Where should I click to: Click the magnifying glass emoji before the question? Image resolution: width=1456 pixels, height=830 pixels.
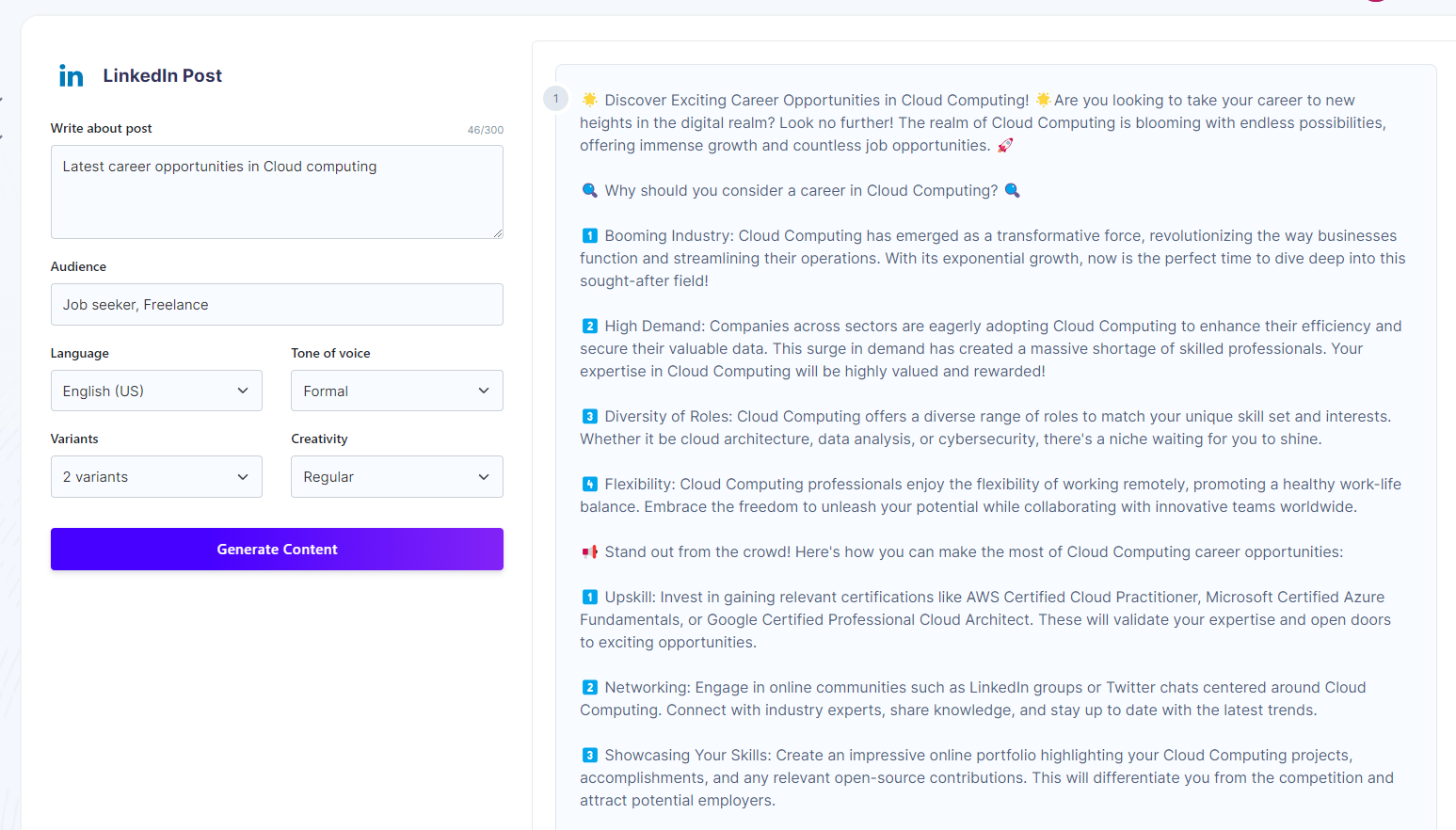[x=589, y=189]
